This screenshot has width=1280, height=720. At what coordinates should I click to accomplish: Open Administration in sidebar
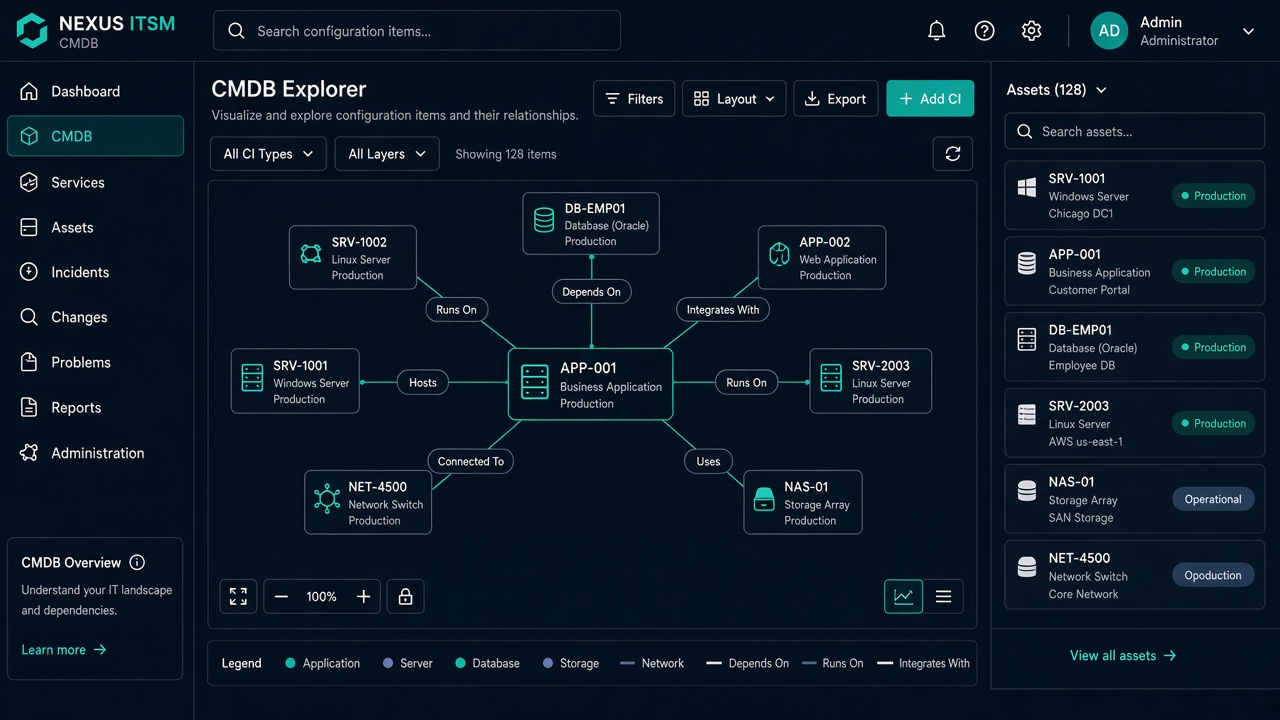[95, 453]
